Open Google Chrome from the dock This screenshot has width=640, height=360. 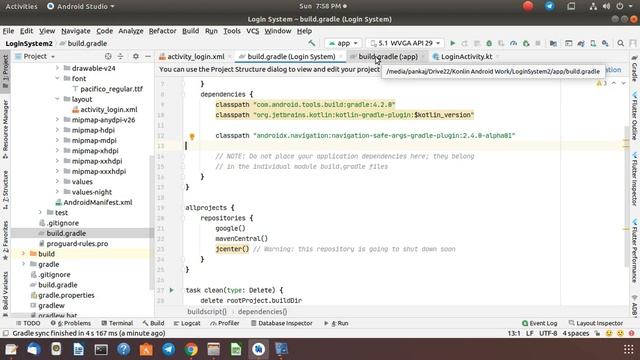point(191,349)
